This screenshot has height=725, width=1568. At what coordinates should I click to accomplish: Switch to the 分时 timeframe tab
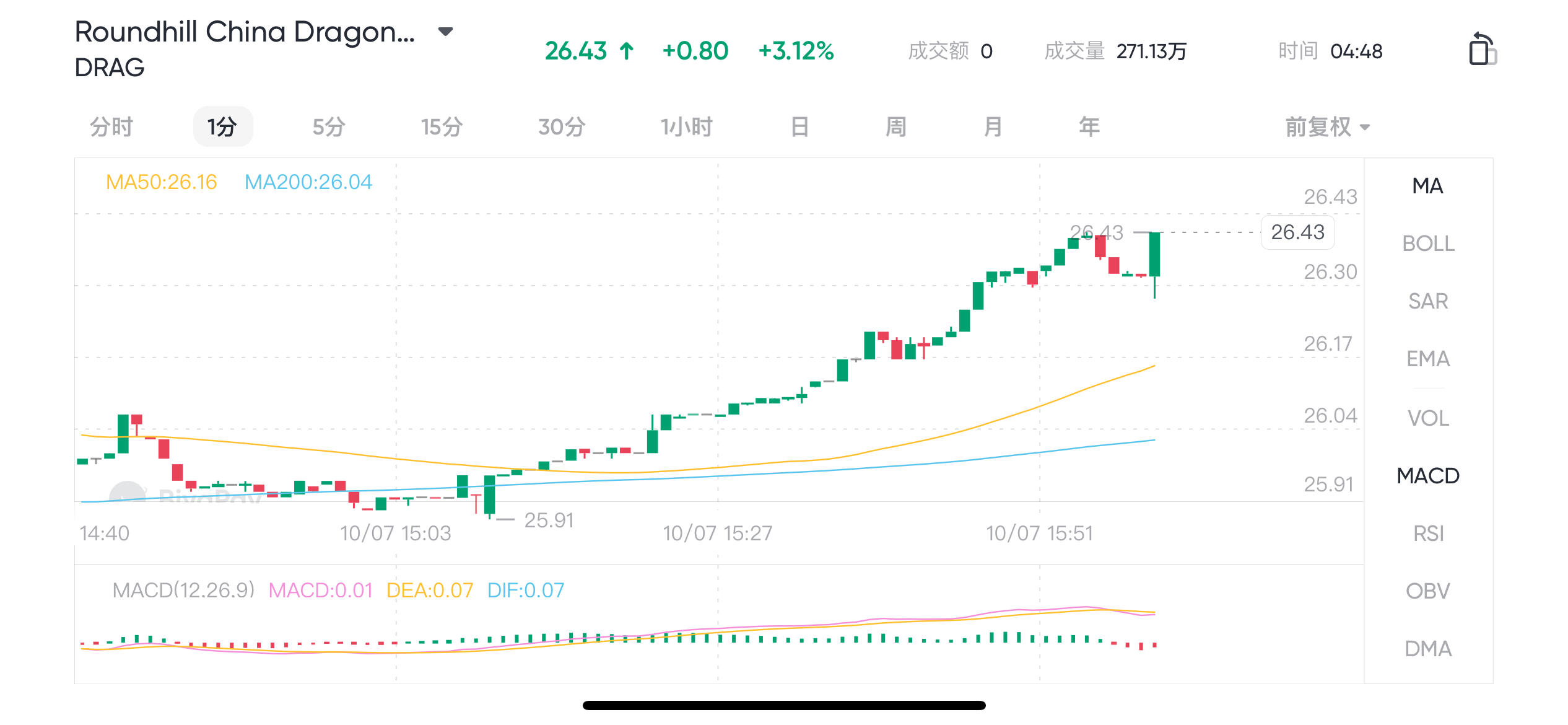pos(111,127)
